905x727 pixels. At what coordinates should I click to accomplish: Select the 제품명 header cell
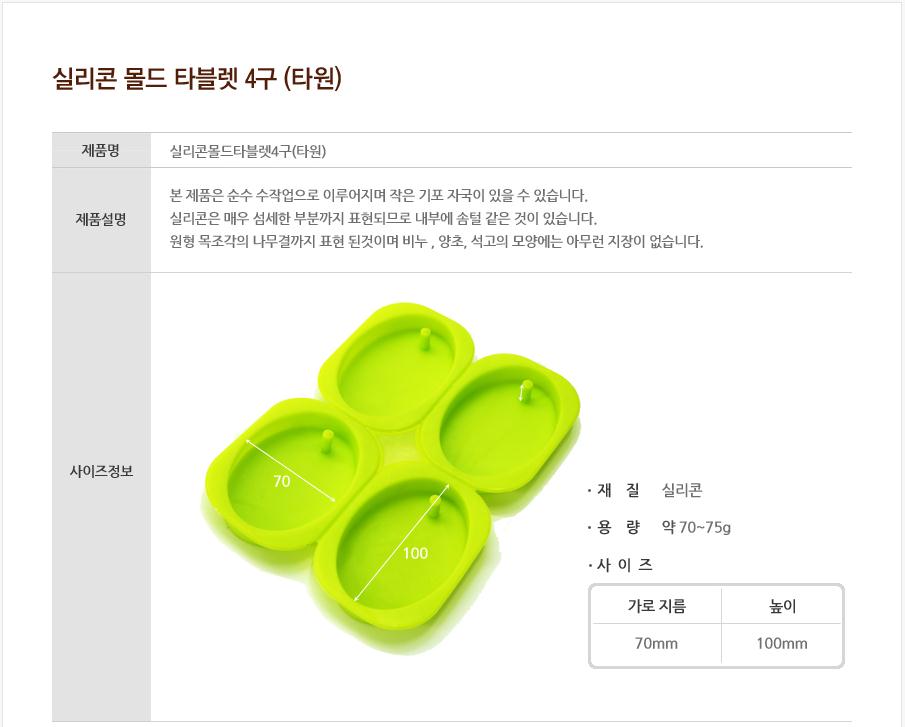pyautogui.click(x=101, y=150)
